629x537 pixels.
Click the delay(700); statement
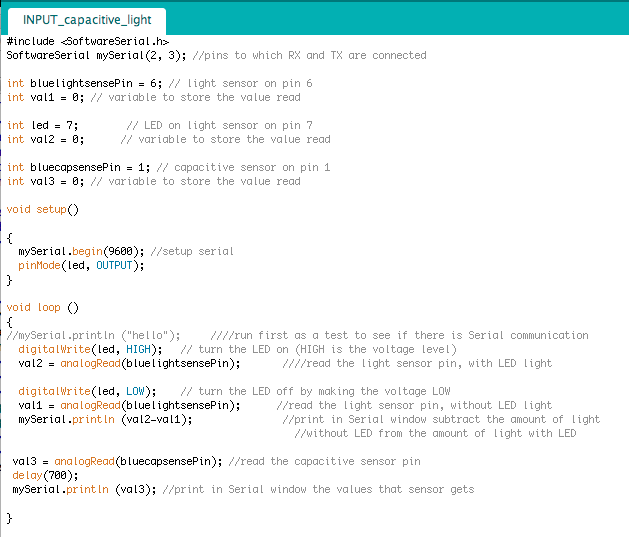(45, 476)
